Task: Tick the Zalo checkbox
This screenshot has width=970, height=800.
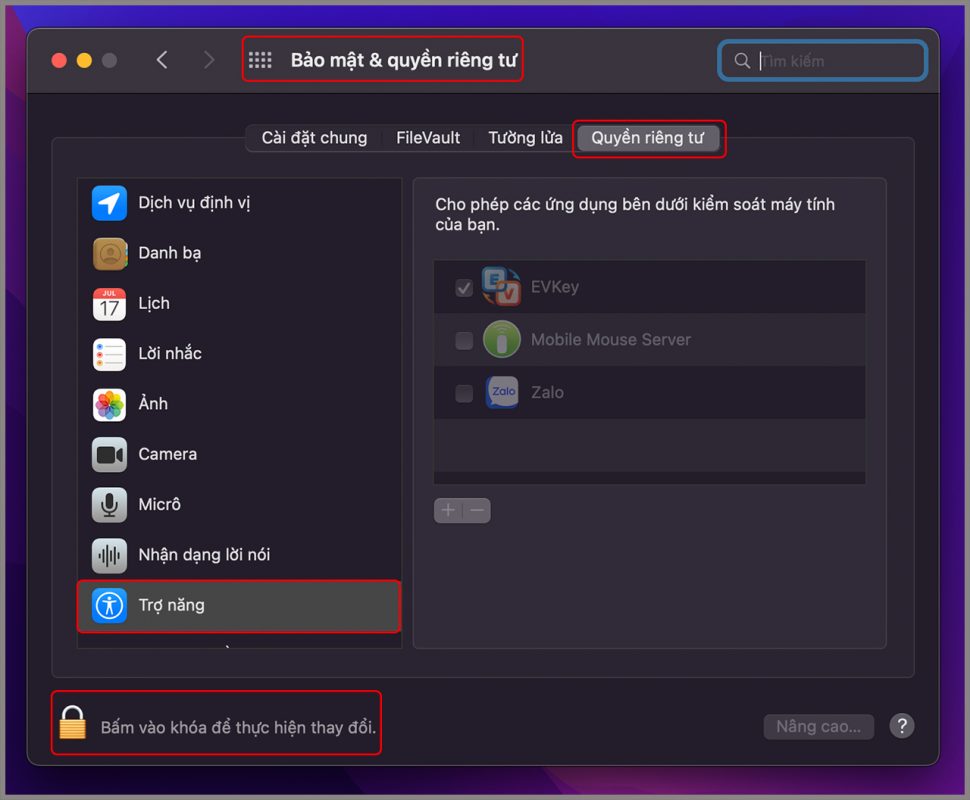Action: pos(464,393)
